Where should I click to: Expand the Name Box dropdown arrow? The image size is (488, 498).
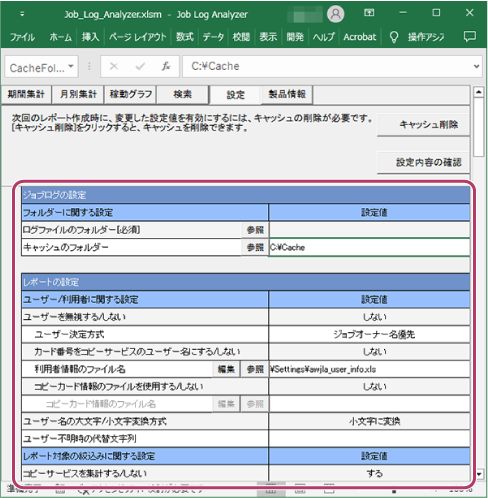click(71, 66)
